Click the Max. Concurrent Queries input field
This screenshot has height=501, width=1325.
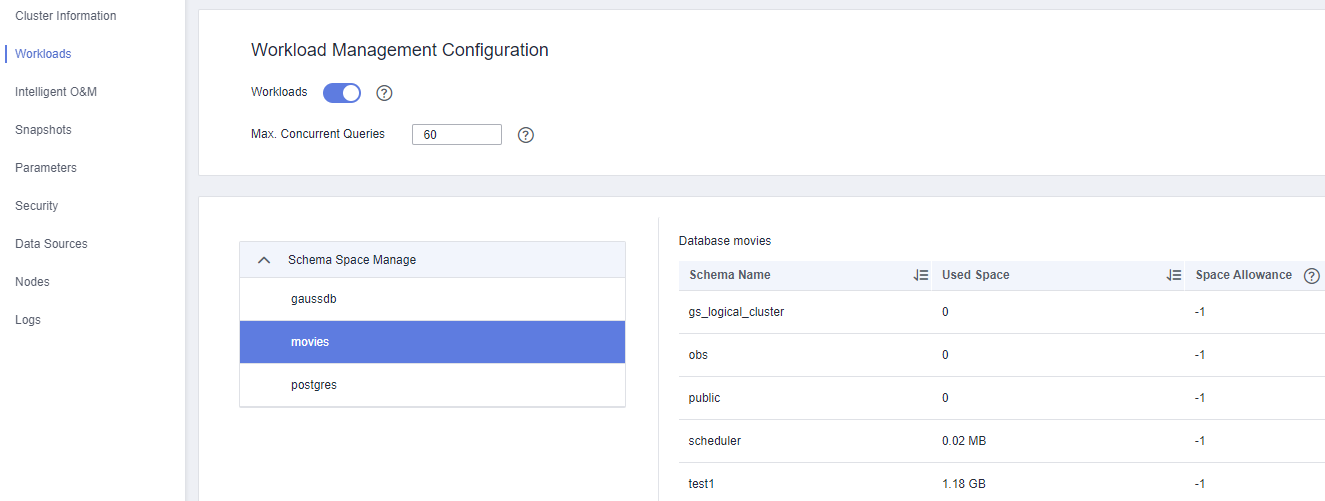456,135
